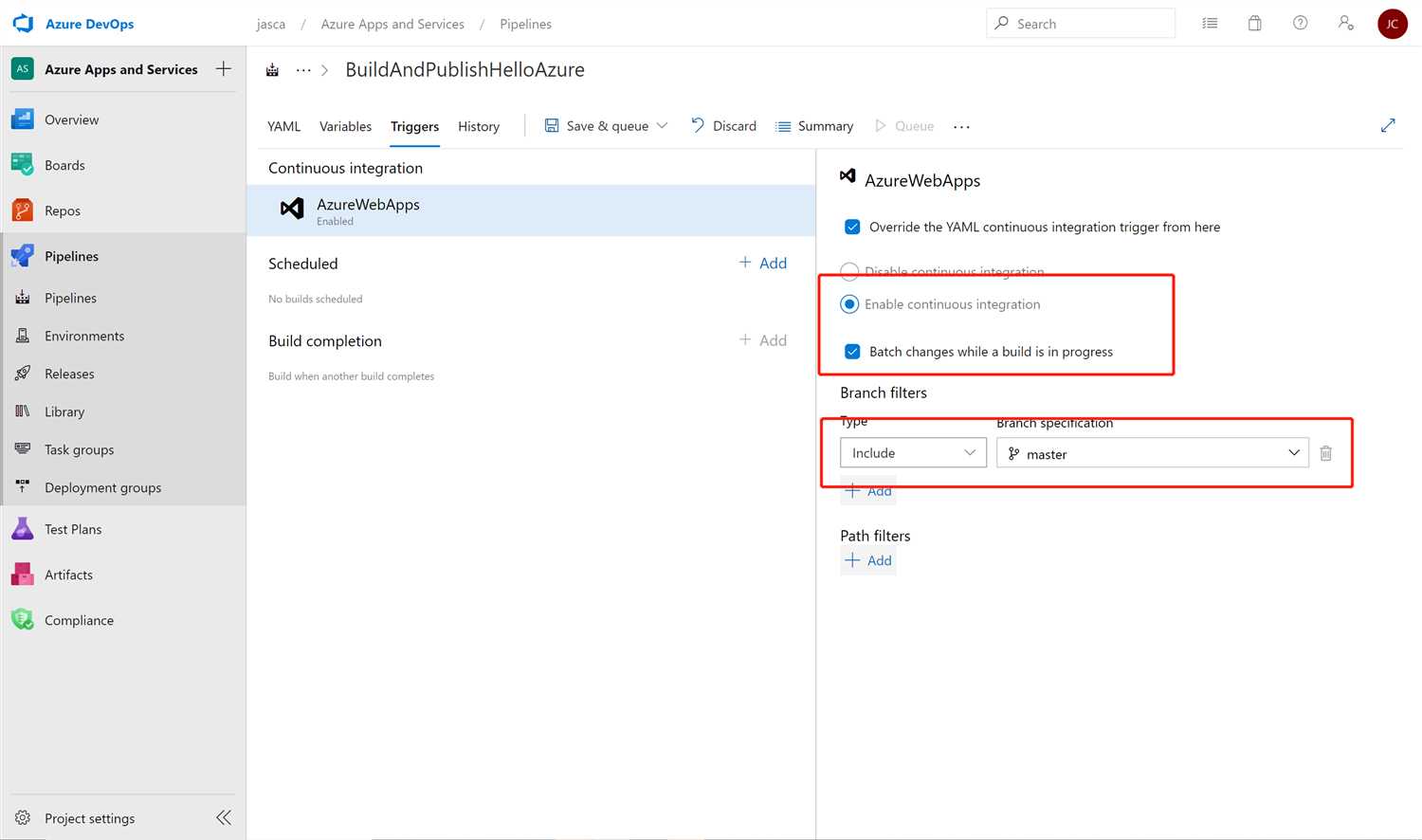1422x840 pixels.
Task: Go to Pipelines breadcrumb link
Action: [526, 24]
